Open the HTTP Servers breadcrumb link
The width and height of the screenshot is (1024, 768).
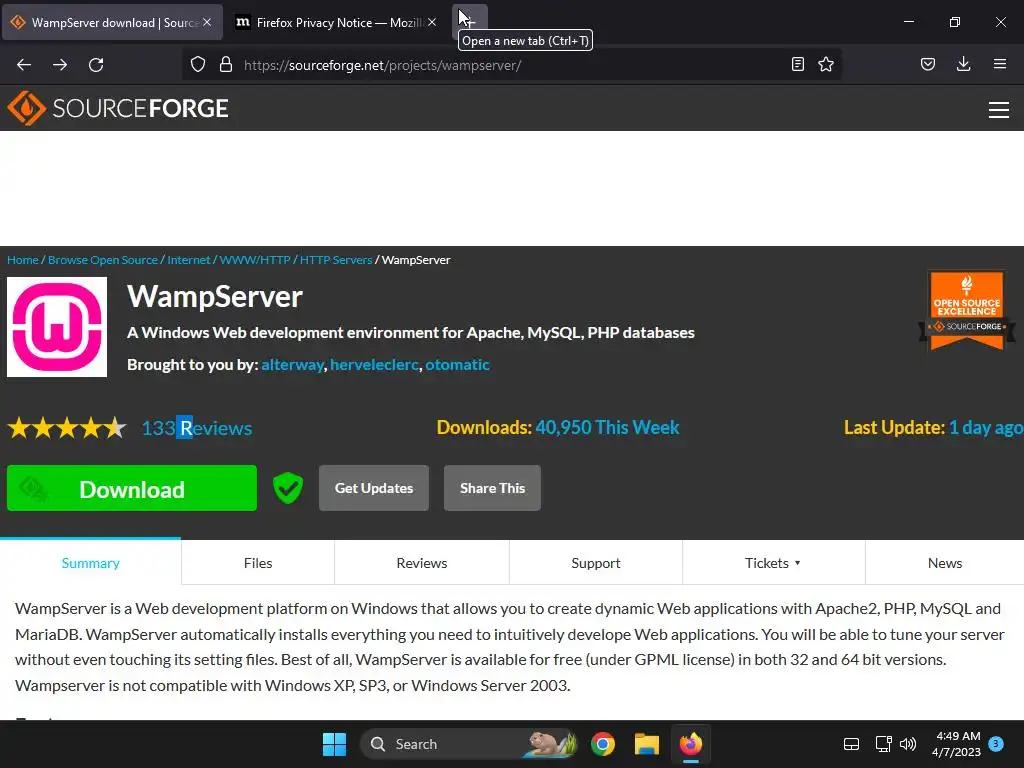[336, 260]
